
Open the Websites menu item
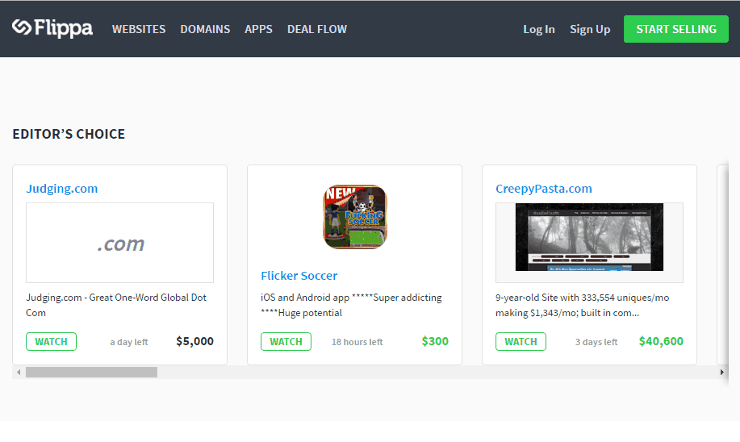(139, 29)
